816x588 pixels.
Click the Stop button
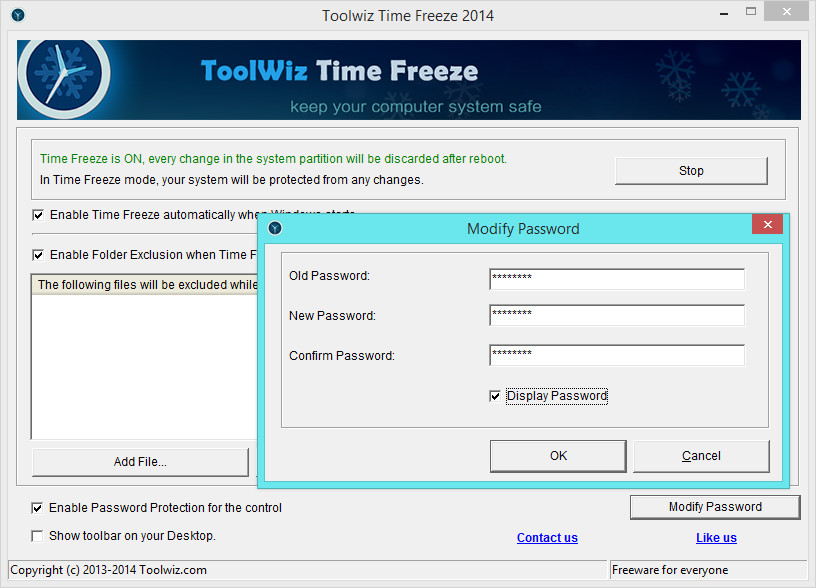(x=691, y=171)
